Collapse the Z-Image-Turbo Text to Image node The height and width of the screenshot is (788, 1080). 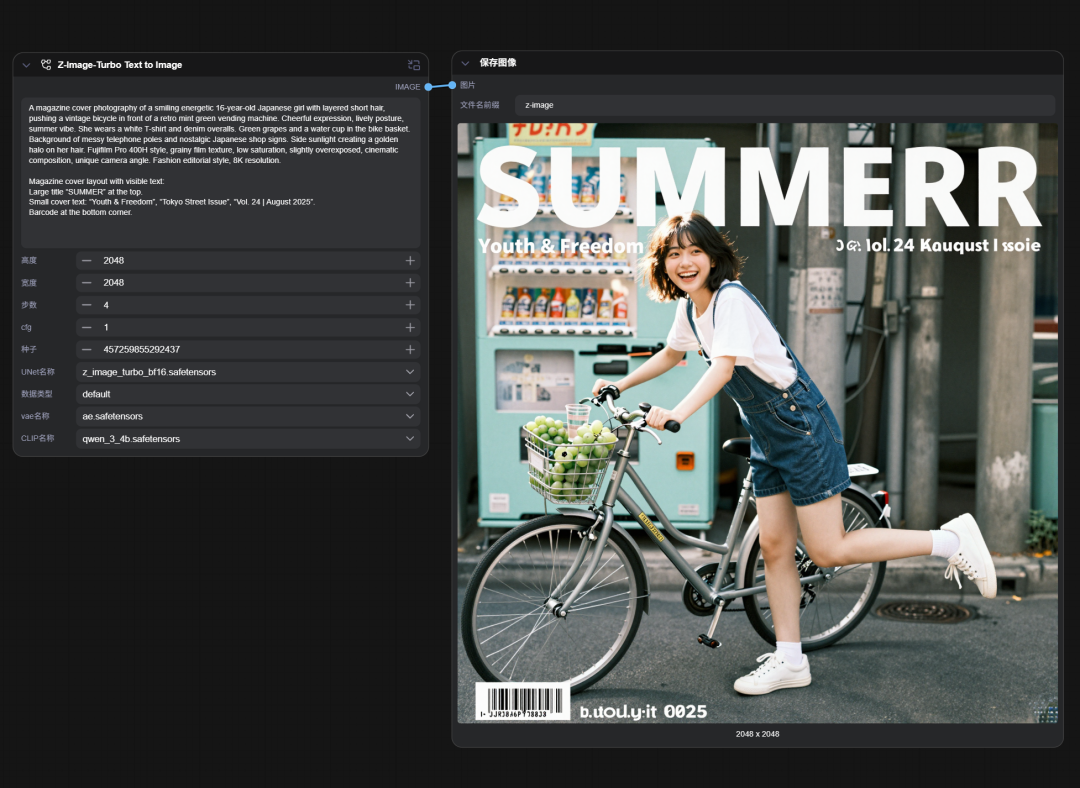click(27, 65)
